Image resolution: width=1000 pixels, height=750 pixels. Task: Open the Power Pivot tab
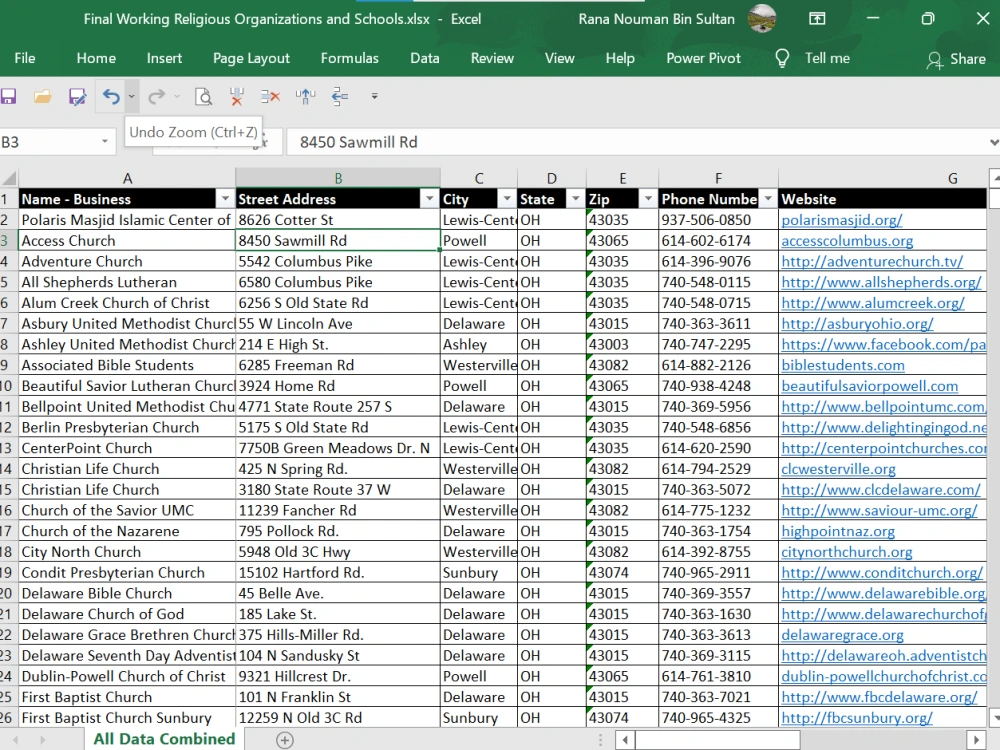tap(703, 58)
